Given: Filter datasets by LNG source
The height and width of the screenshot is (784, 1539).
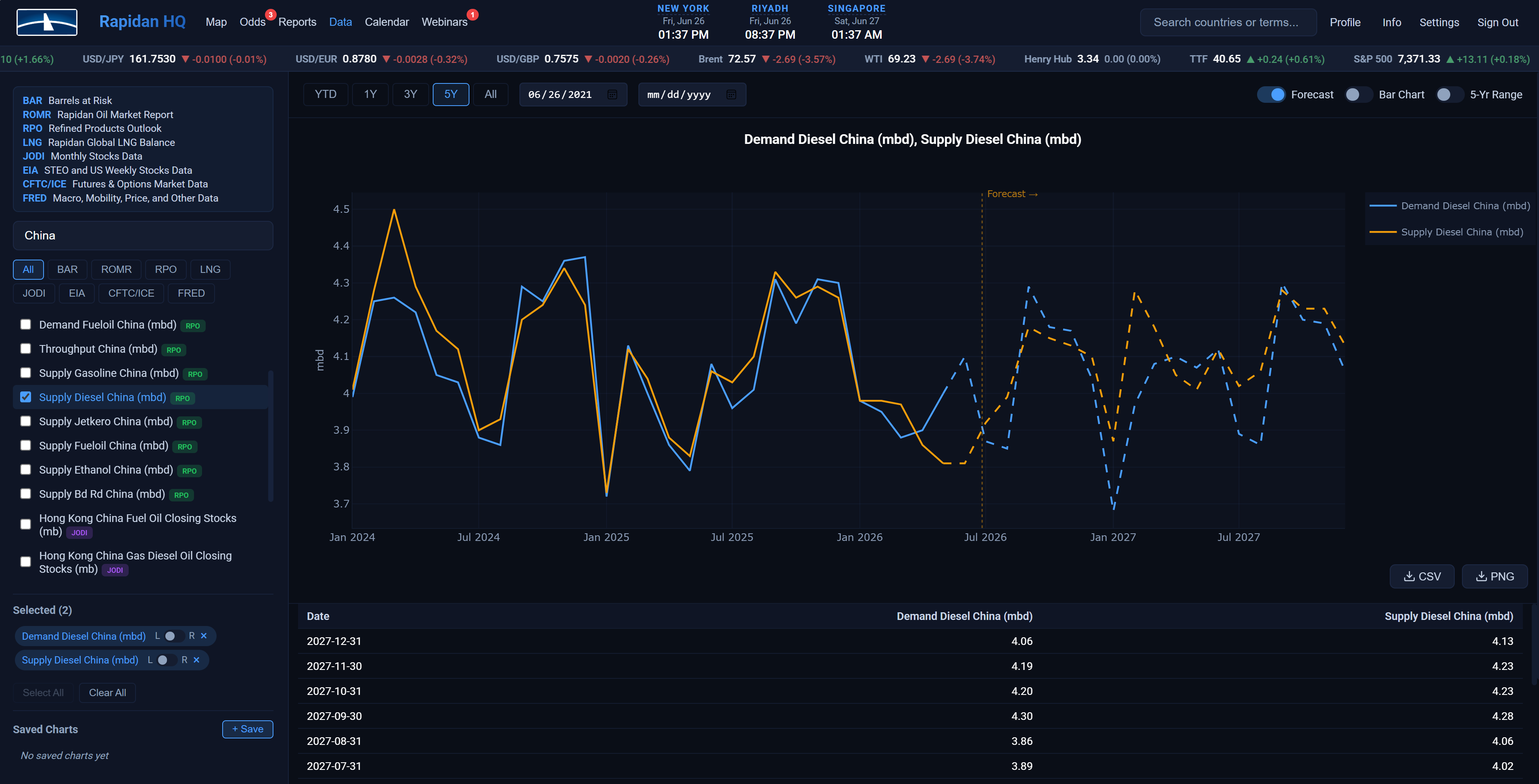Looking at the screenshot, I should pyautogui.click(x=210, y=269).
